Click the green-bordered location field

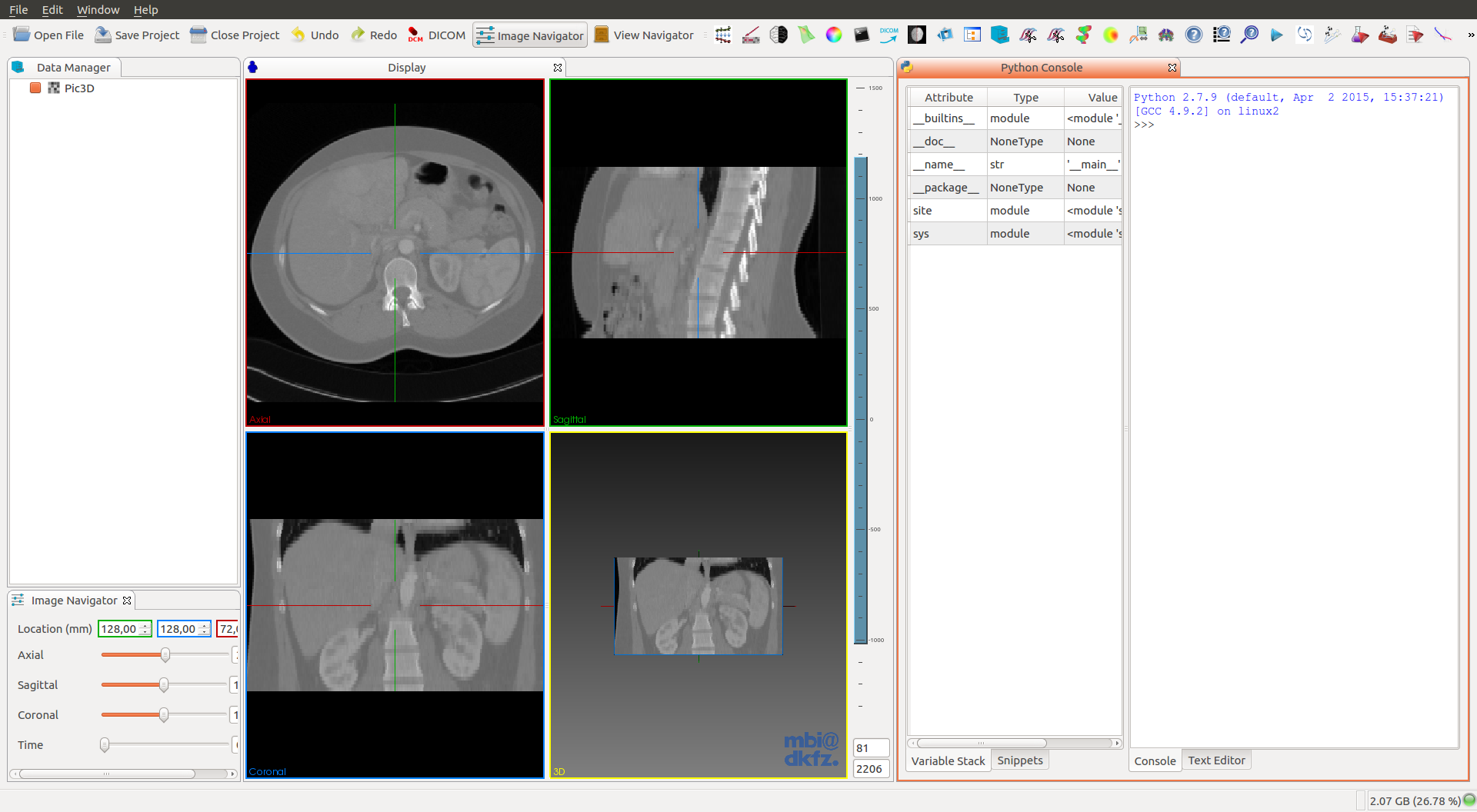(125, 628)
